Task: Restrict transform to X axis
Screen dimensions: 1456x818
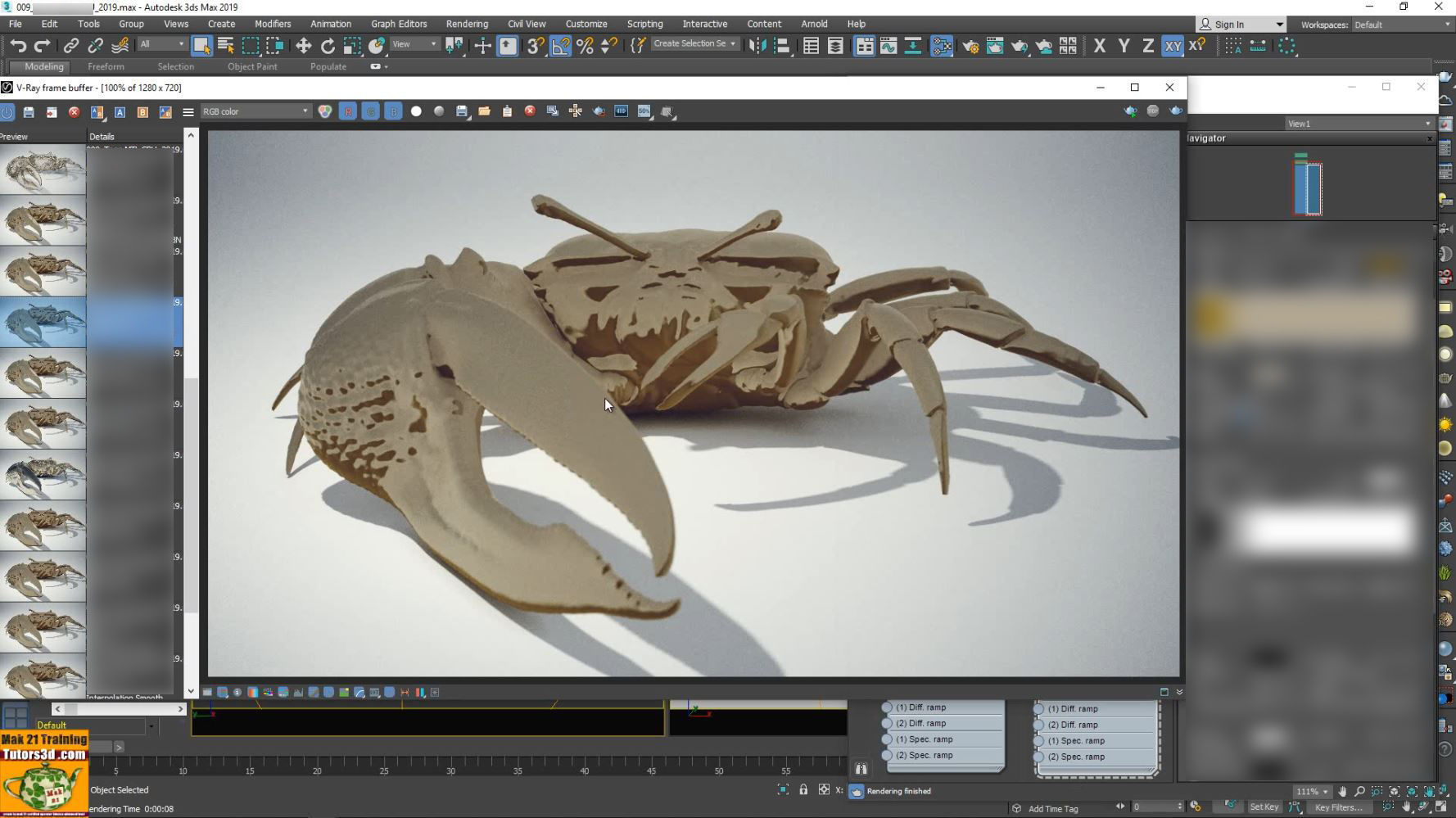Action: (1100, 46)
